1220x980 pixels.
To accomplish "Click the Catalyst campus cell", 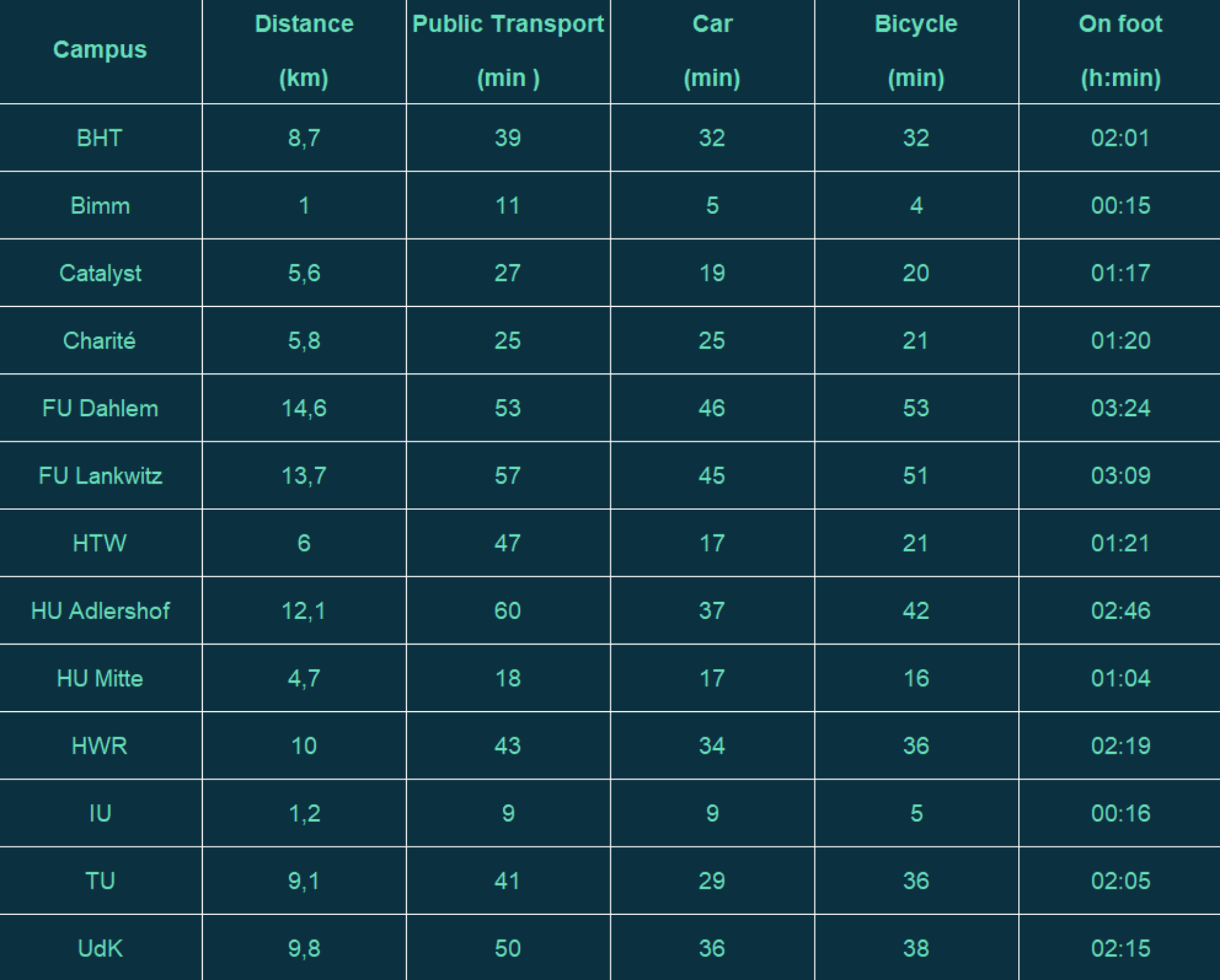I will click(100, 273).
